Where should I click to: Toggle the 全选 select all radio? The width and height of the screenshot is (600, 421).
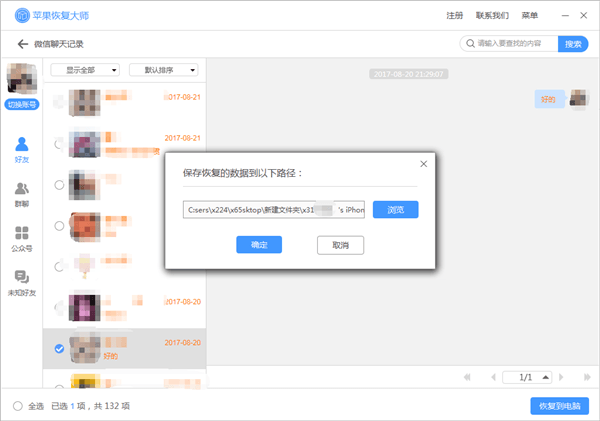18,406
